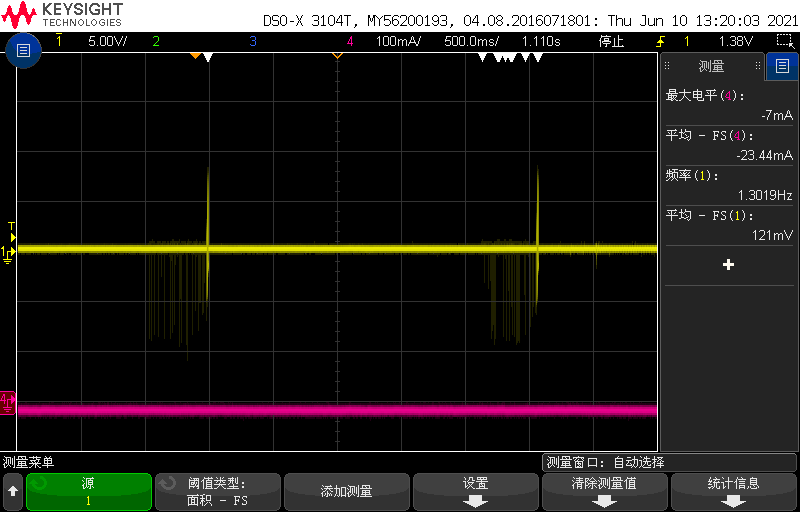Click the 500.0ms/ timebase value
This screenshot has width=800, height=512.
point(471,41)
